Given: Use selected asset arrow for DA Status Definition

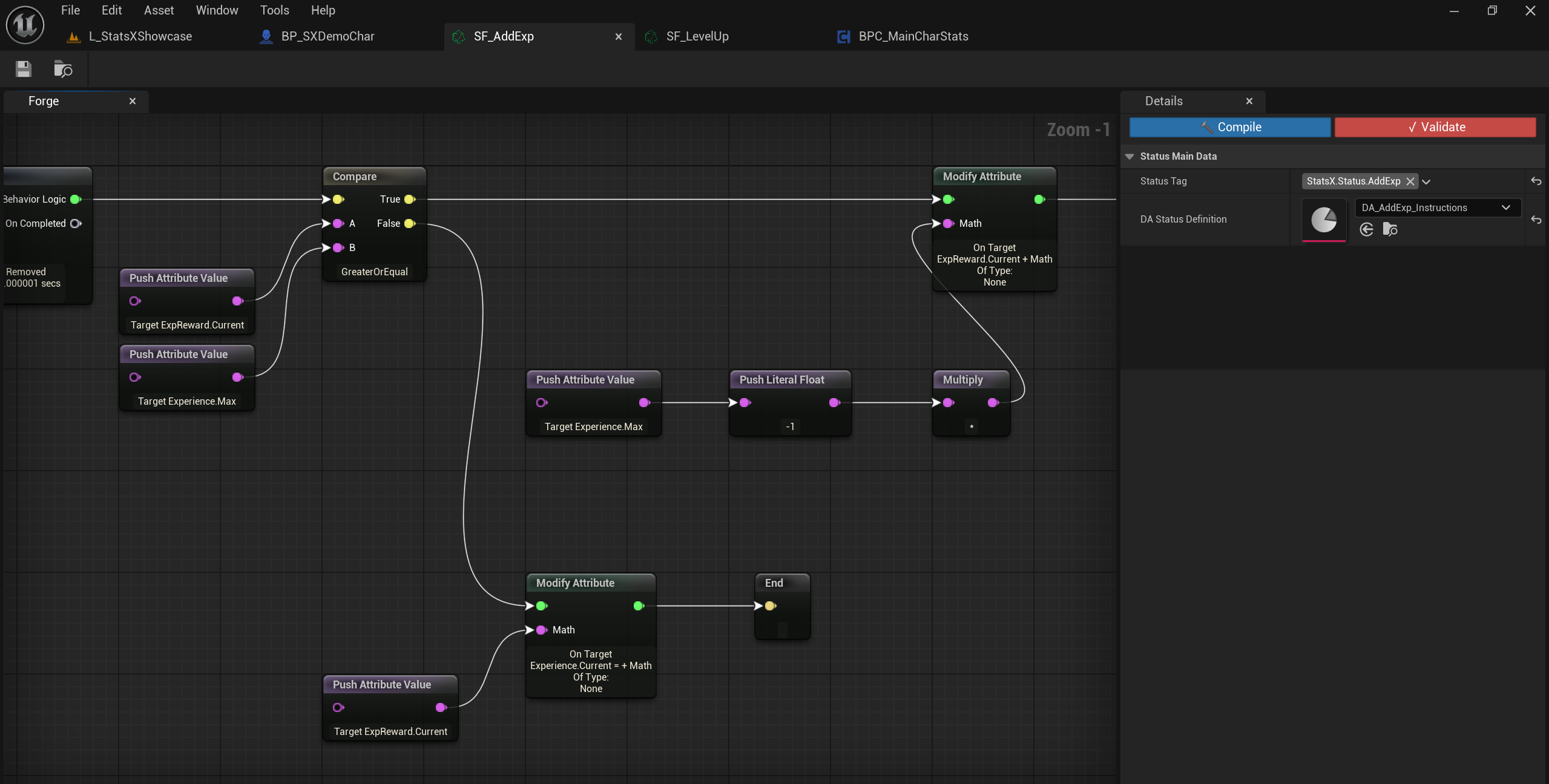Looking at the screenshot, I should [1366, 229].
